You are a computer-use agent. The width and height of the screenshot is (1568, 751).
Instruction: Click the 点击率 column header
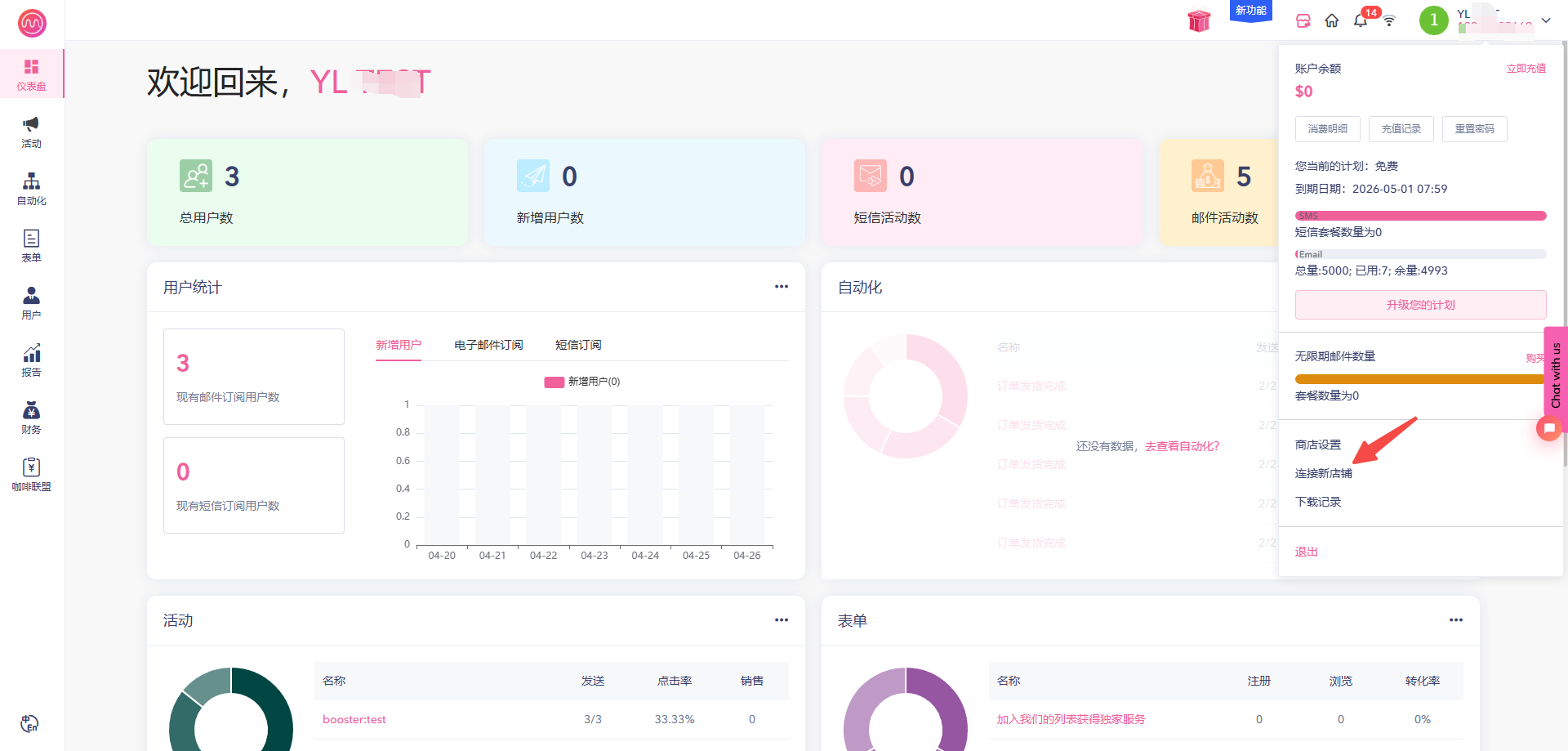coord(675,681)
